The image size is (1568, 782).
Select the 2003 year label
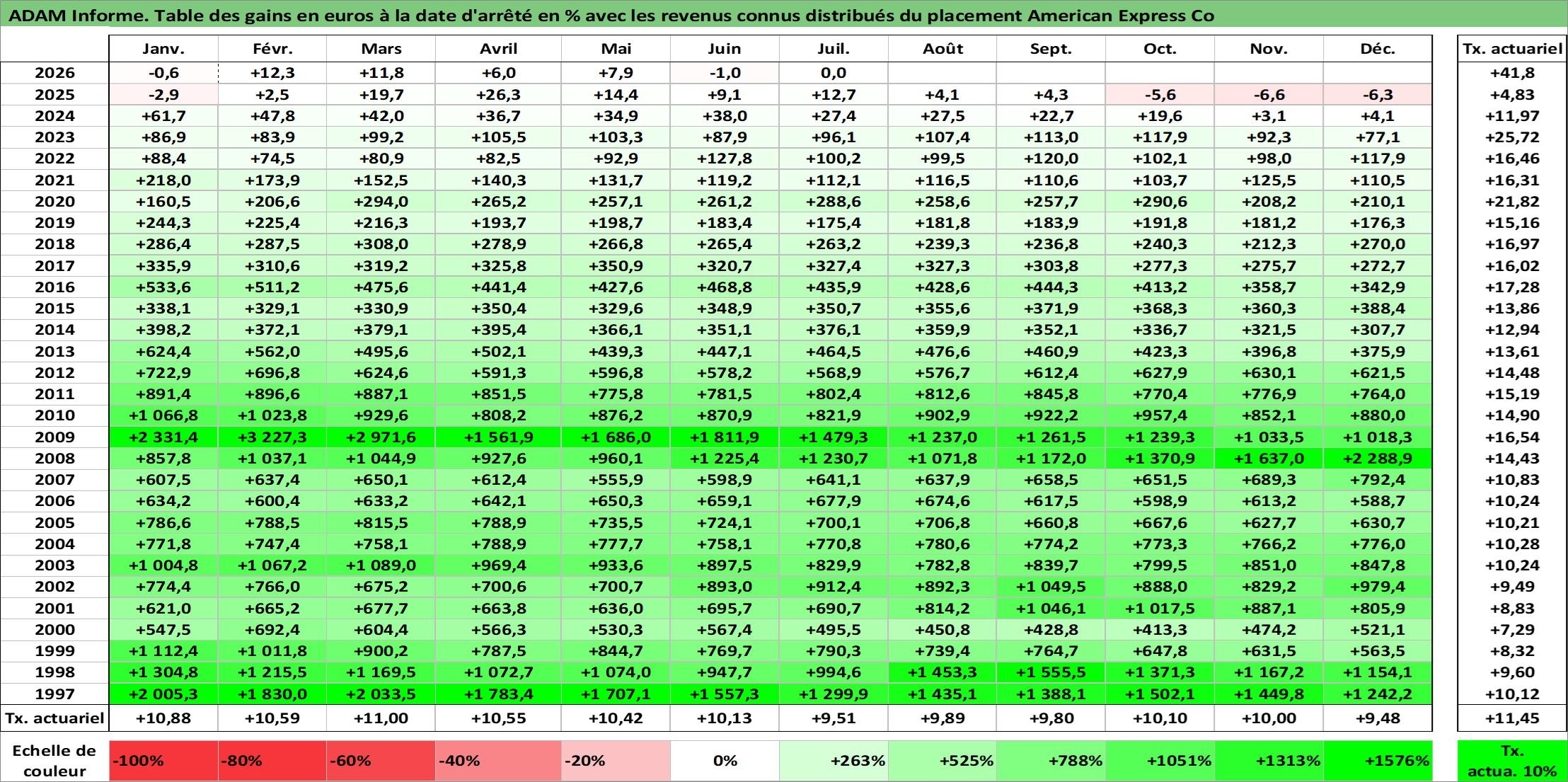(54, 565)
